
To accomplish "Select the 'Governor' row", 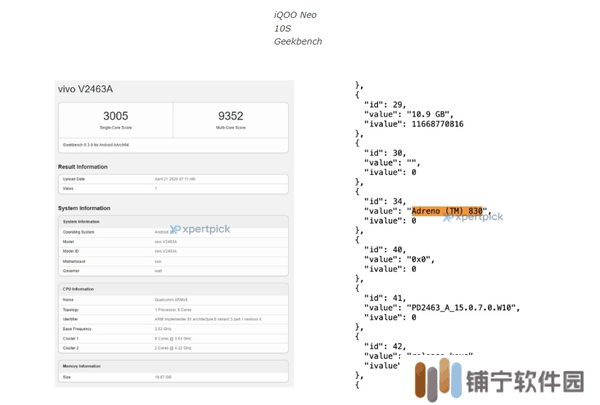I will click(x=173, y=271).
